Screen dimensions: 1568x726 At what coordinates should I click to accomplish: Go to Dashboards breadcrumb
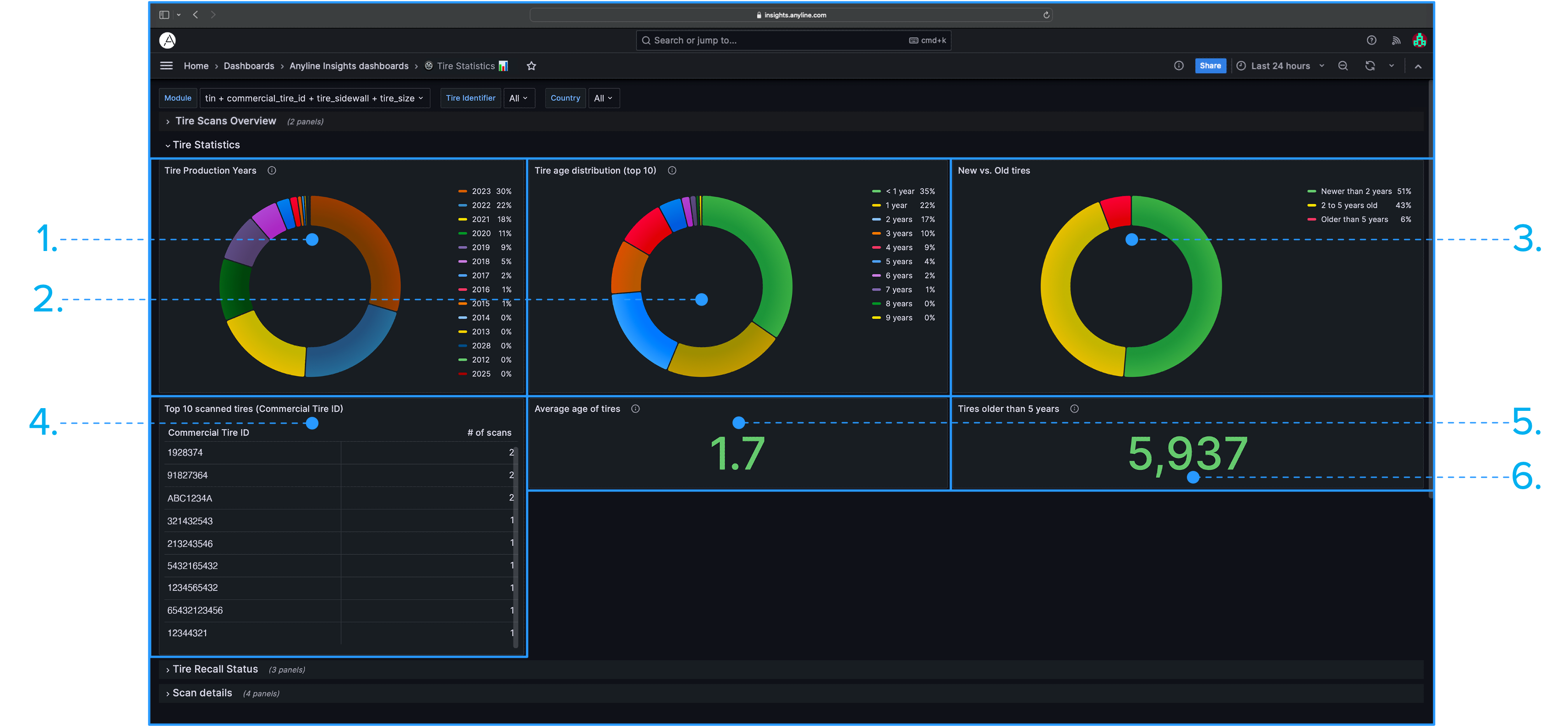tap(248, 66)
